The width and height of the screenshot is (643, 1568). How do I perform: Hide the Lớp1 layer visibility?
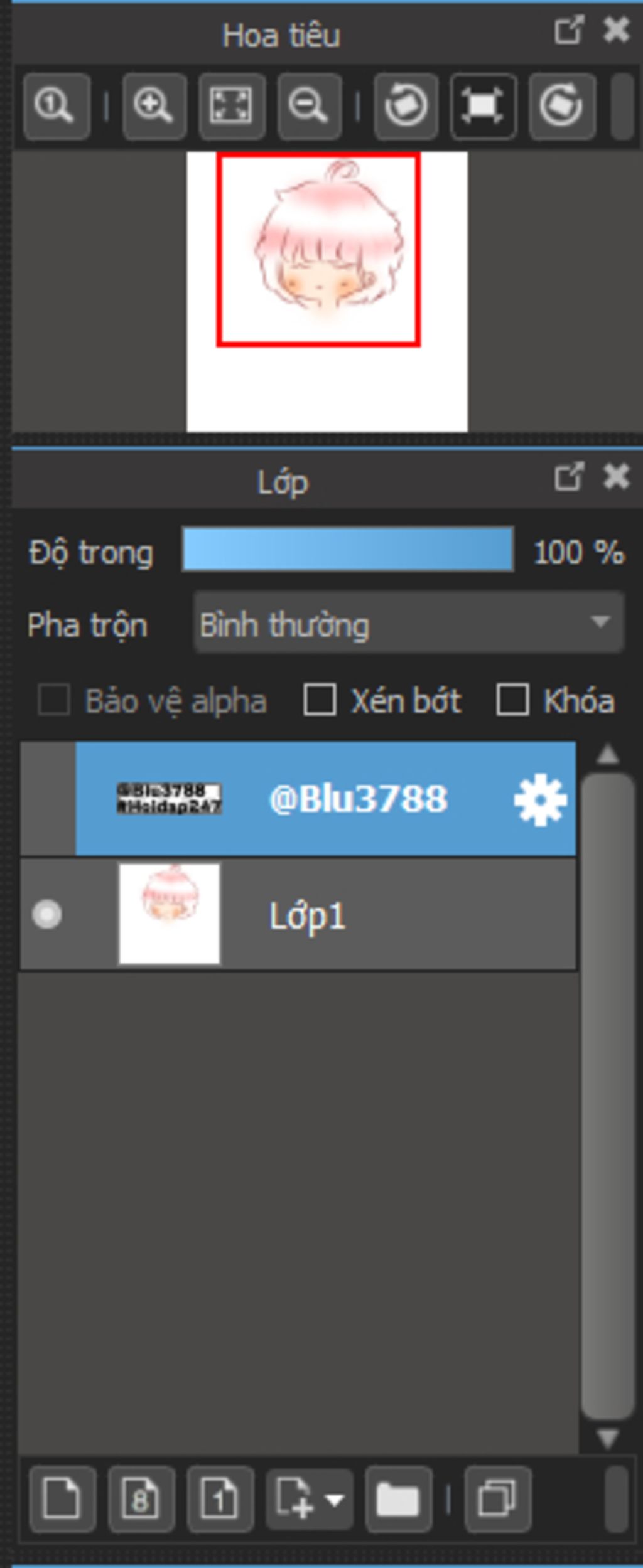[x=47, y=914]
